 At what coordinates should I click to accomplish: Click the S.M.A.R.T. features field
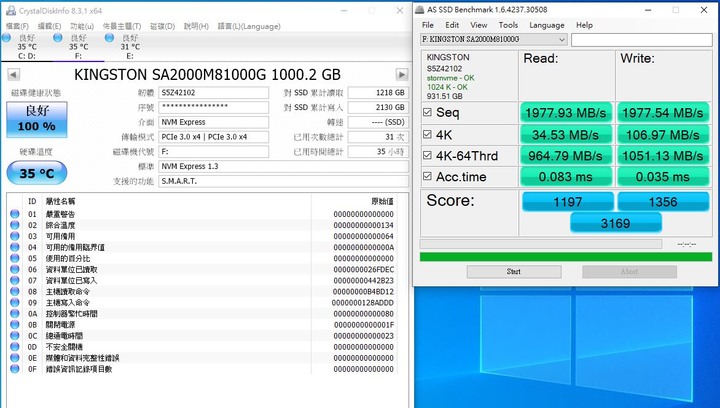pyautogui.click(x=283, y=181)
